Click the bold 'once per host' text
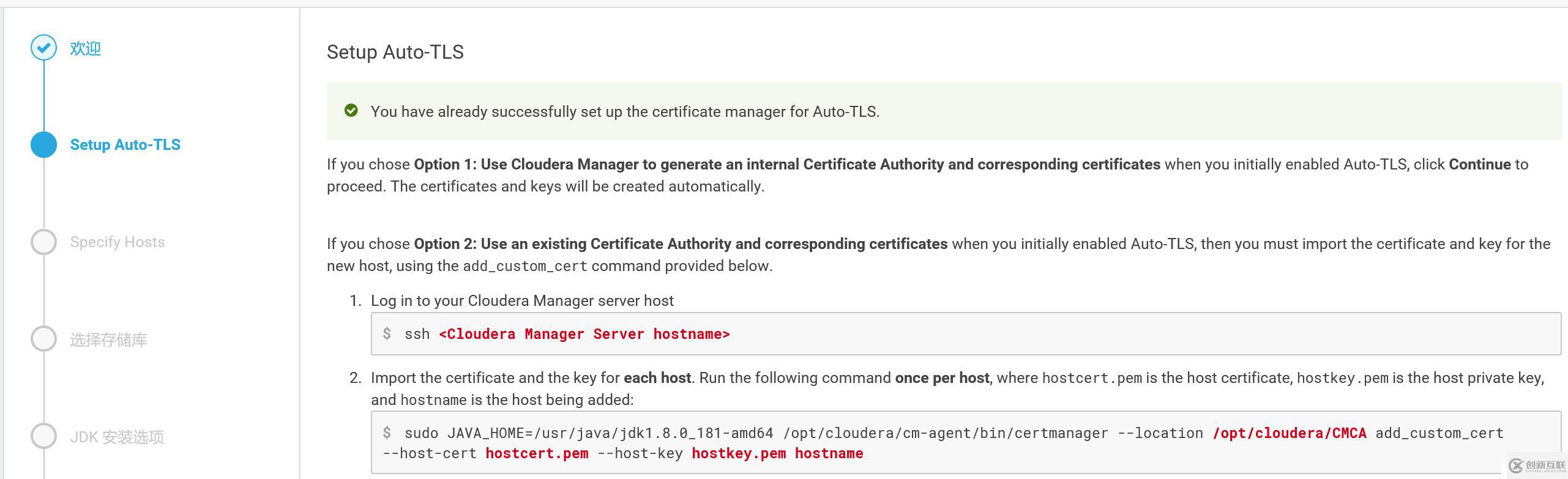Viewport: 1568px width, 479px height. 942,378
